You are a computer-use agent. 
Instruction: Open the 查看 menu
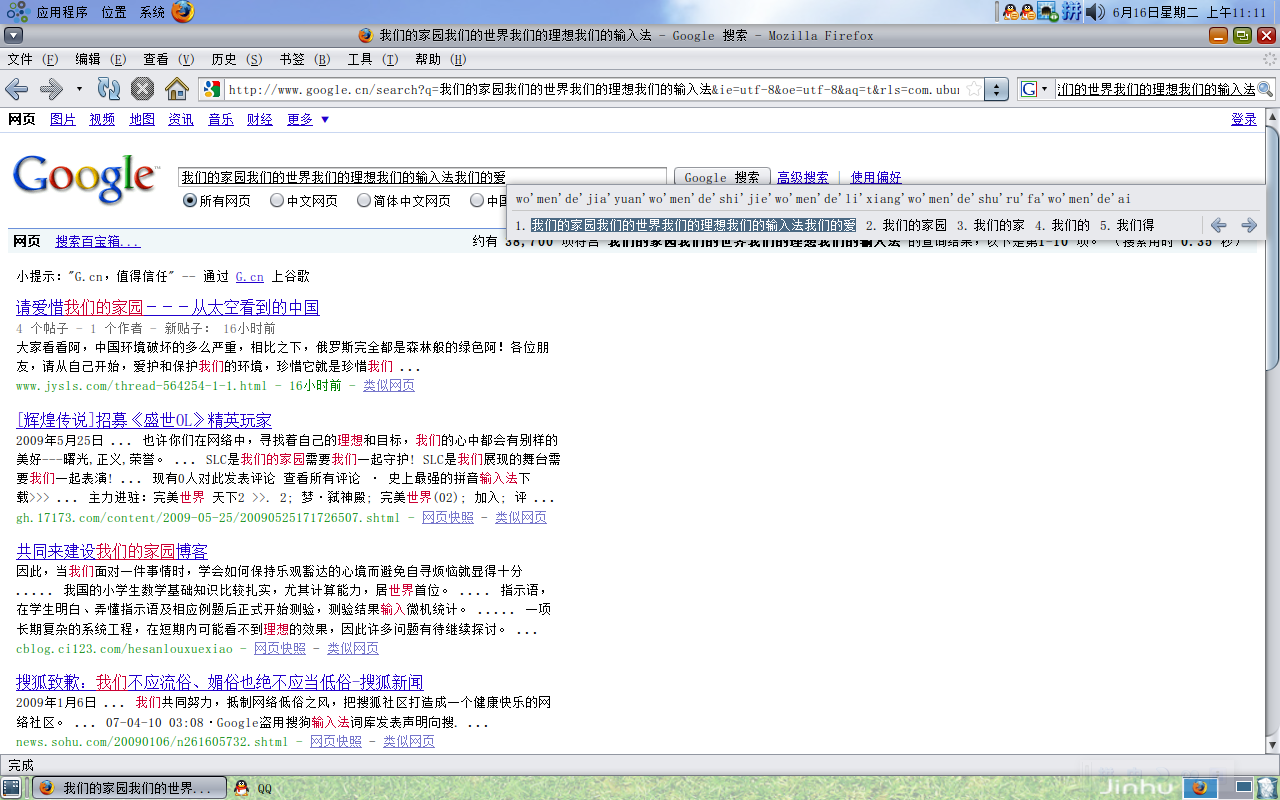tap(168, 59)
